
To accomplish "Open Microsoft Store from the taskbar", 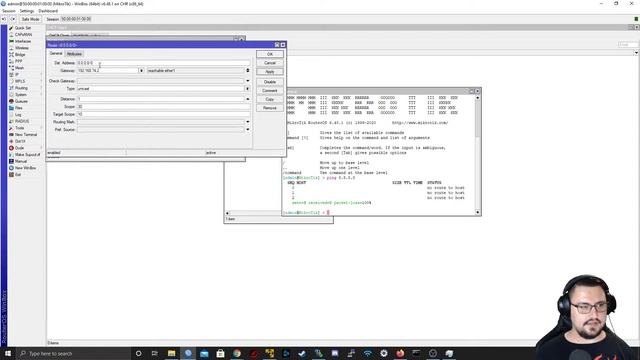I will point(220,353).
